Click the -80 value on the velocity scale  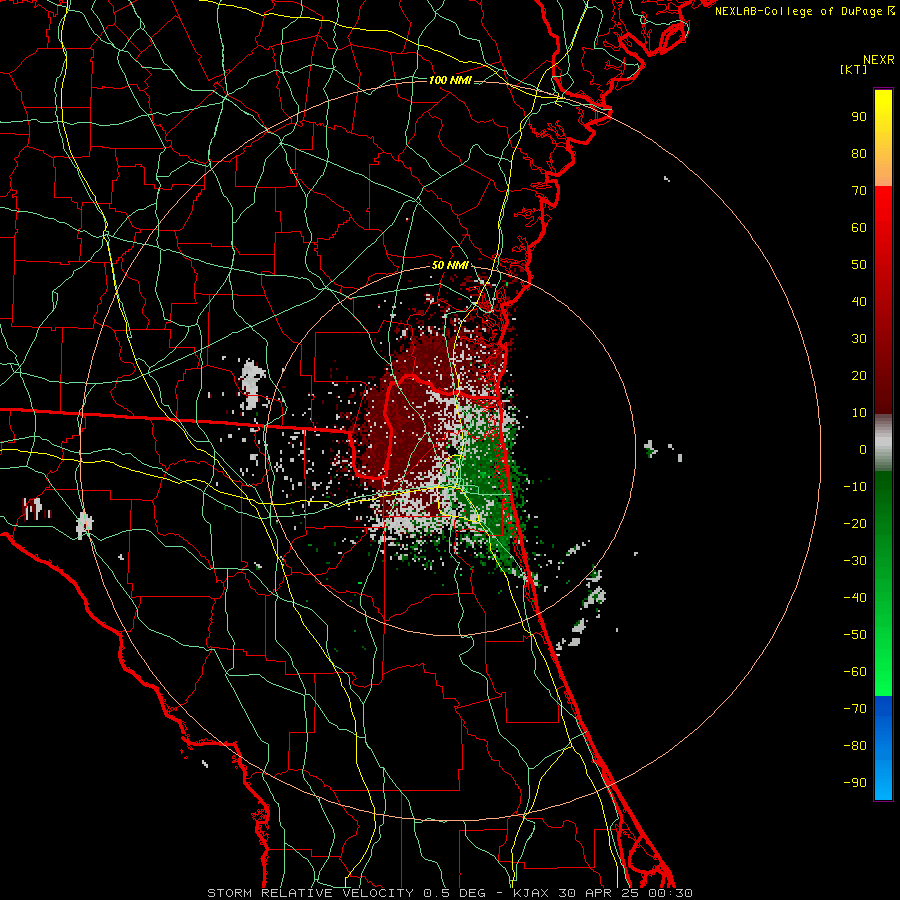tap(855, 746)
